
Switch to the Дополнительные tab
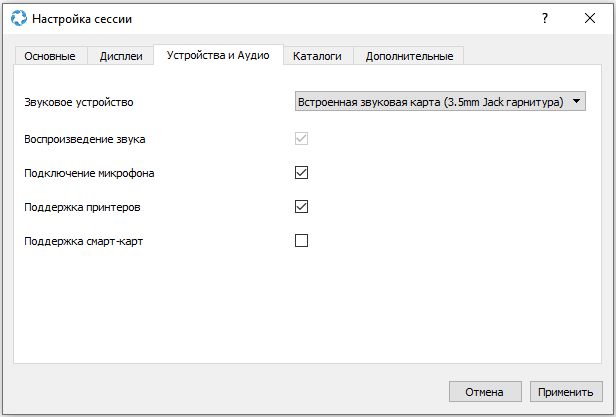pos(409,56)
